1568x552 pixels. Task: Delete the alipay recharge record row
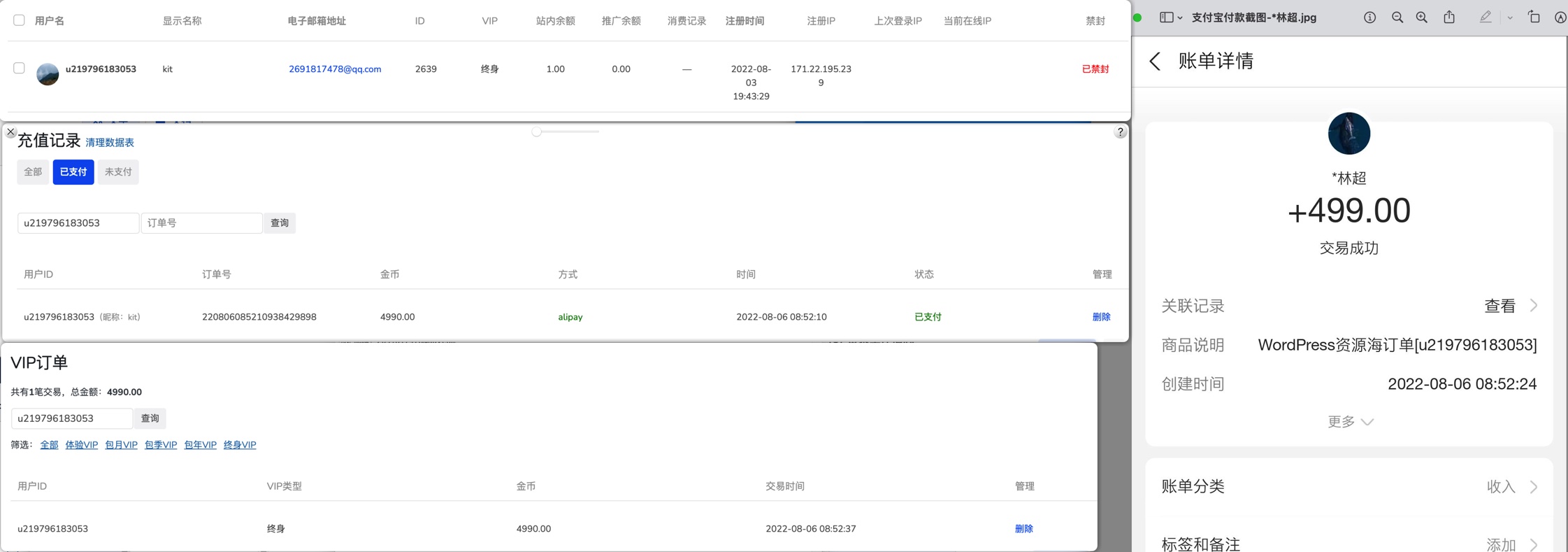click(x=1101, y=317)
